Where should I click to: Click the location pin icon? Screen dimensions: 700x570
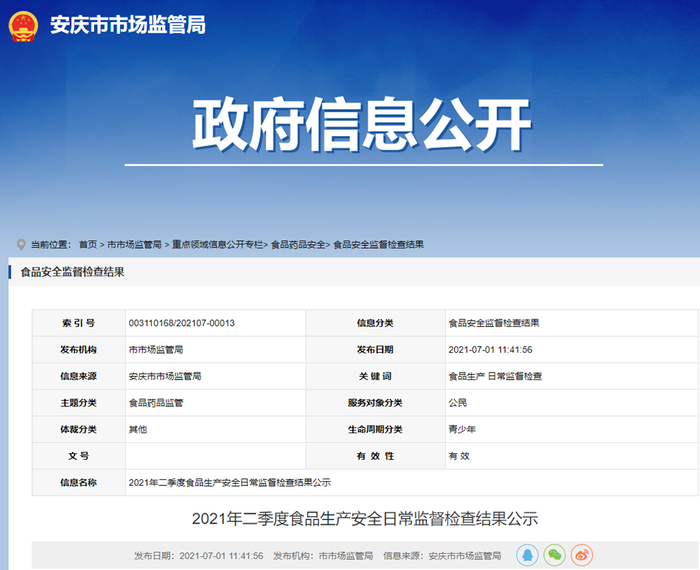(x=21, y=245)
